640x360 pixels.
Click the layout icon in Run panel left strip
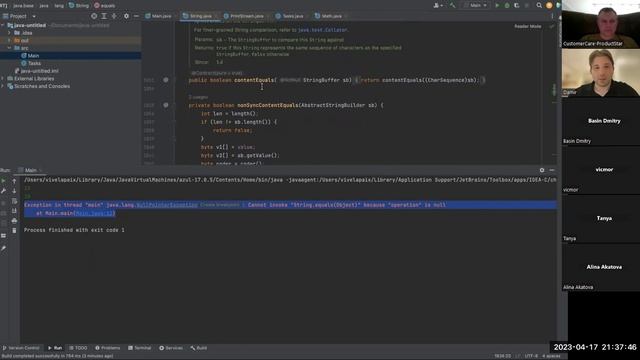tap(4, 236)
